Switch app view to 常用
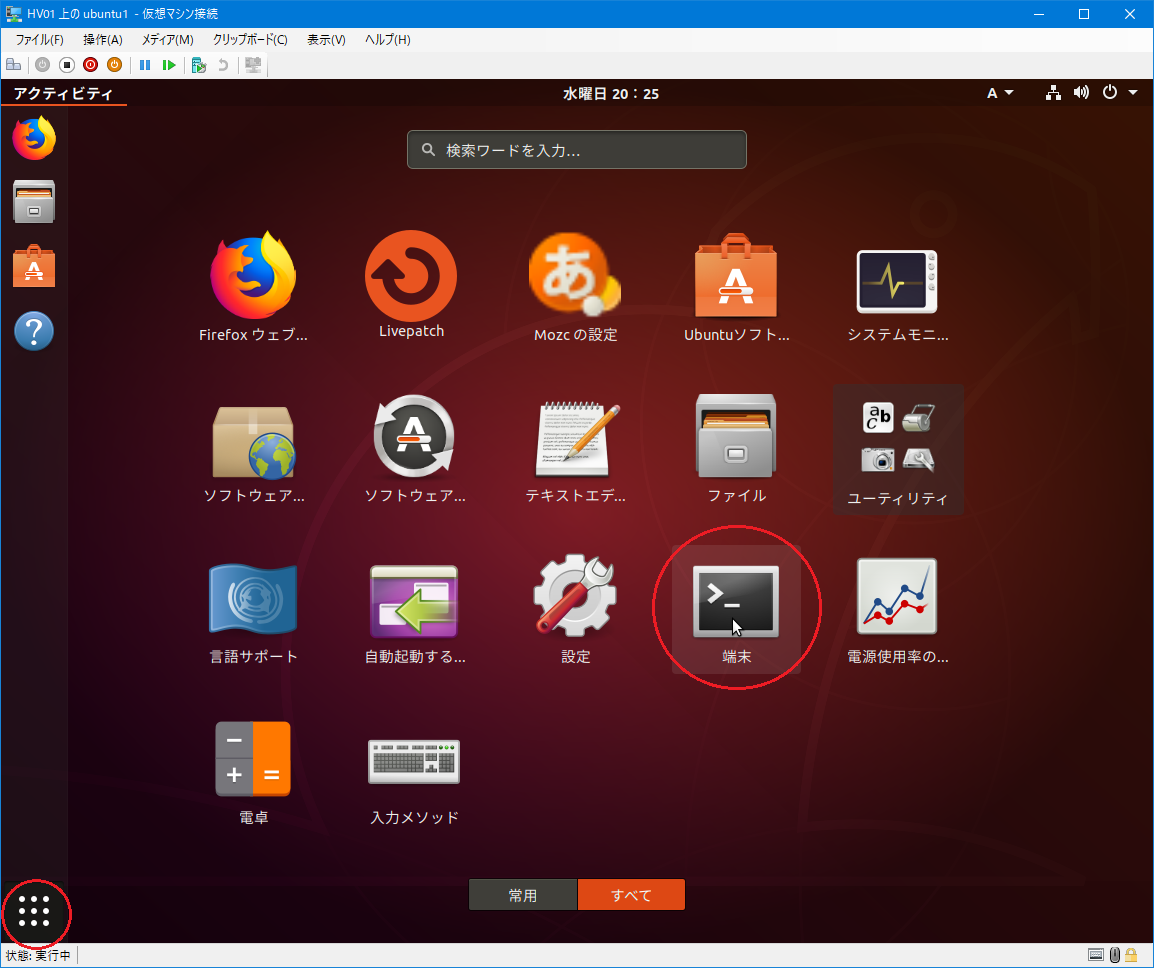This screenshot has width=1154, height=968. pos(522,895)
